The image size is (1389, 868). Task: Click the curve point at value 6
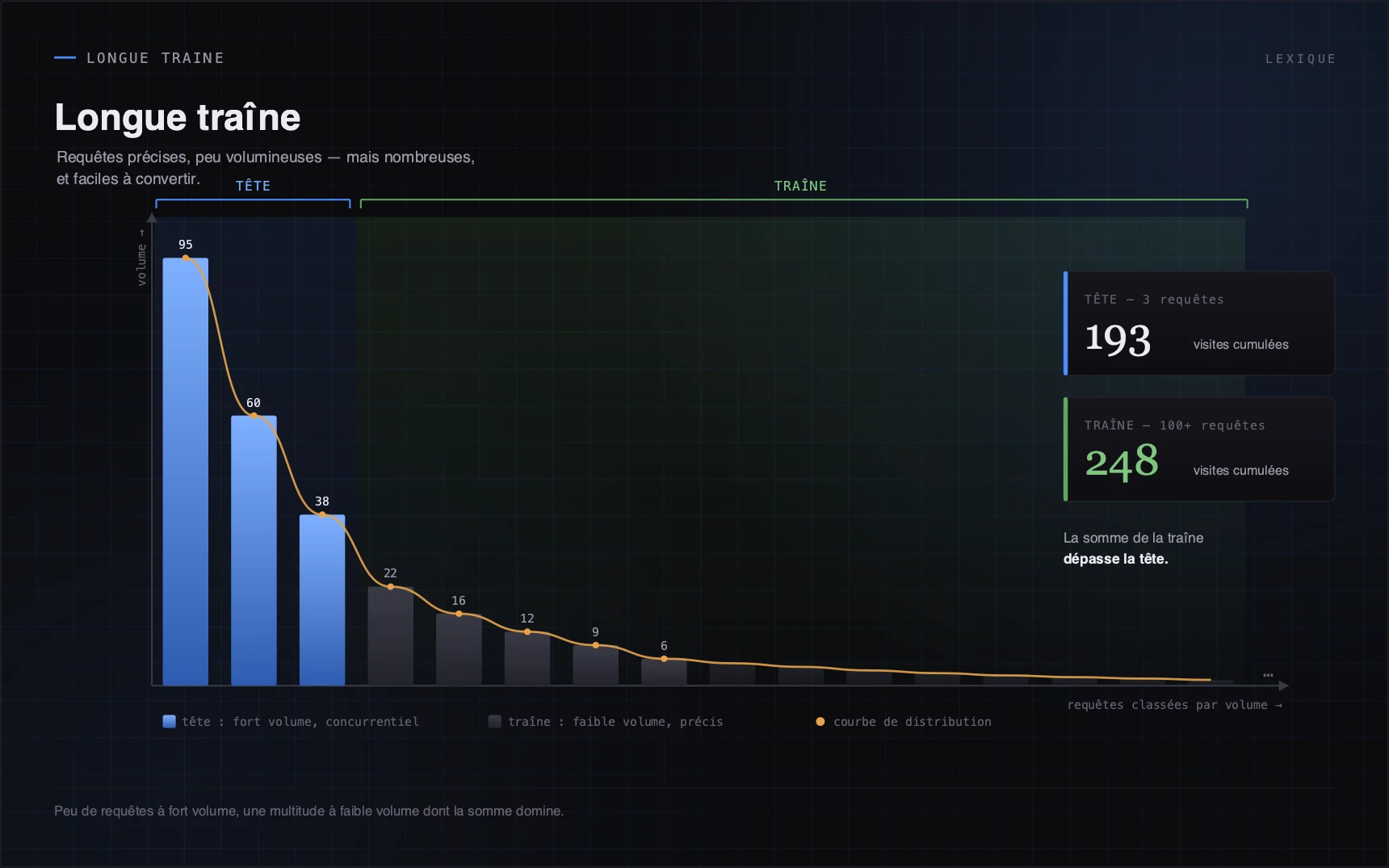[x=664, y=659]
